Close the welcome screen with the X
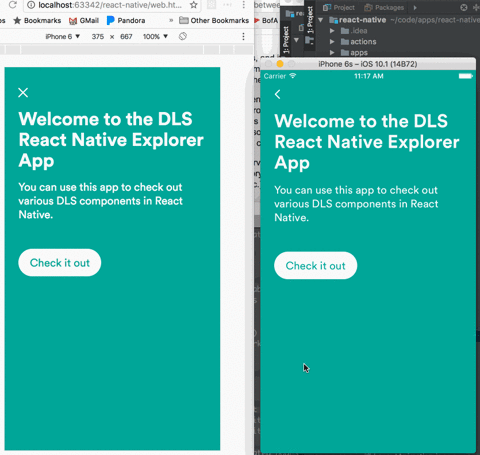 click(x=23, y=92)
